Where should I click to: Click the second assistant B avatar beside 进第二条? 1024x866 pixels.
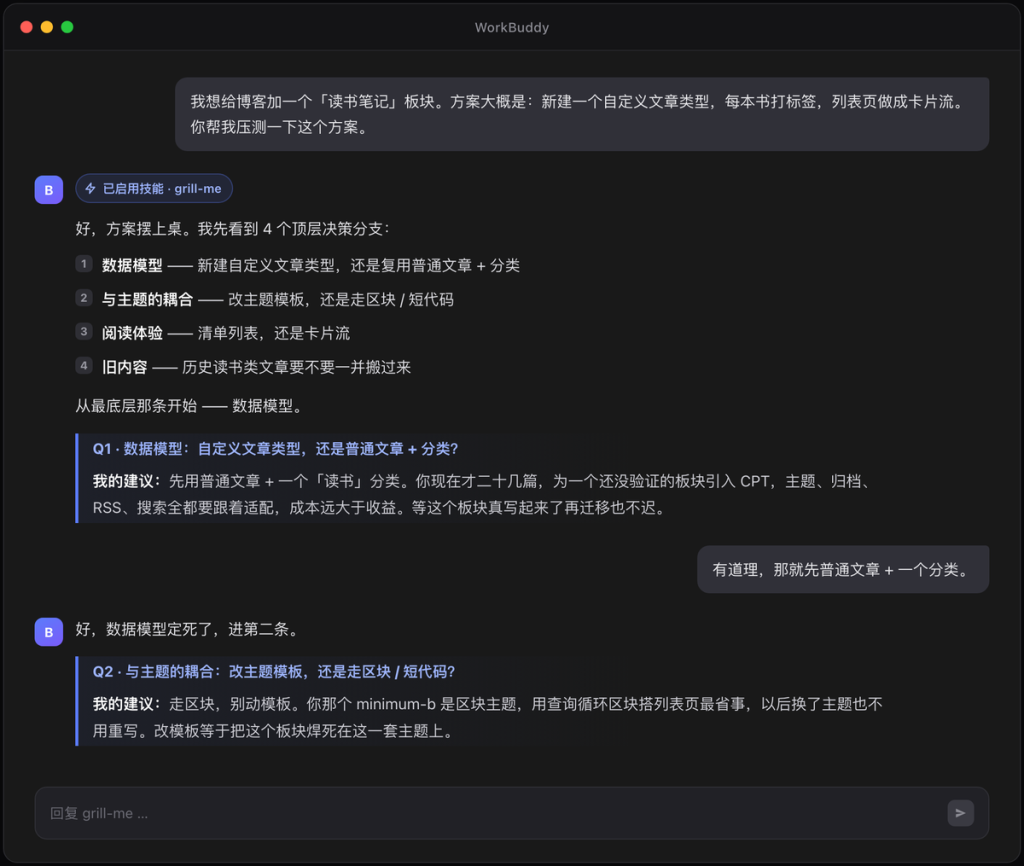click(49, 632)
